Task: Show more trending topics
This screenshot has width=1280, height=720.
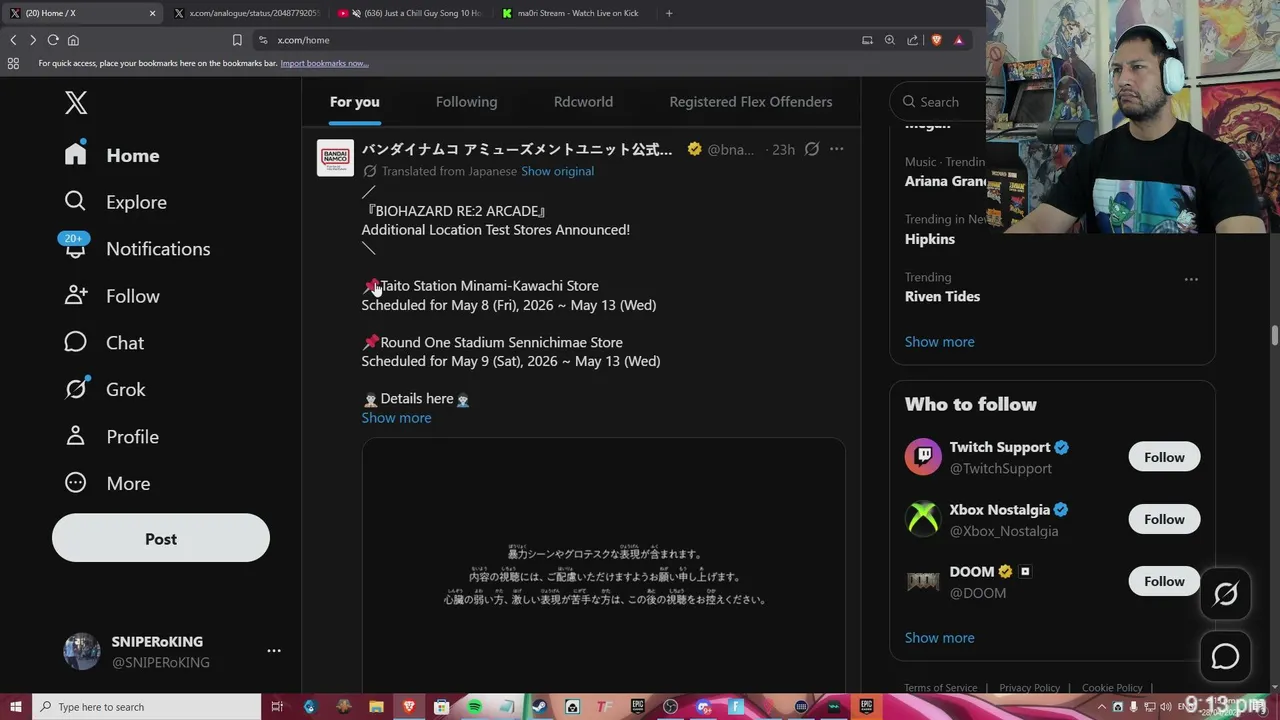Action: point(939,342)
